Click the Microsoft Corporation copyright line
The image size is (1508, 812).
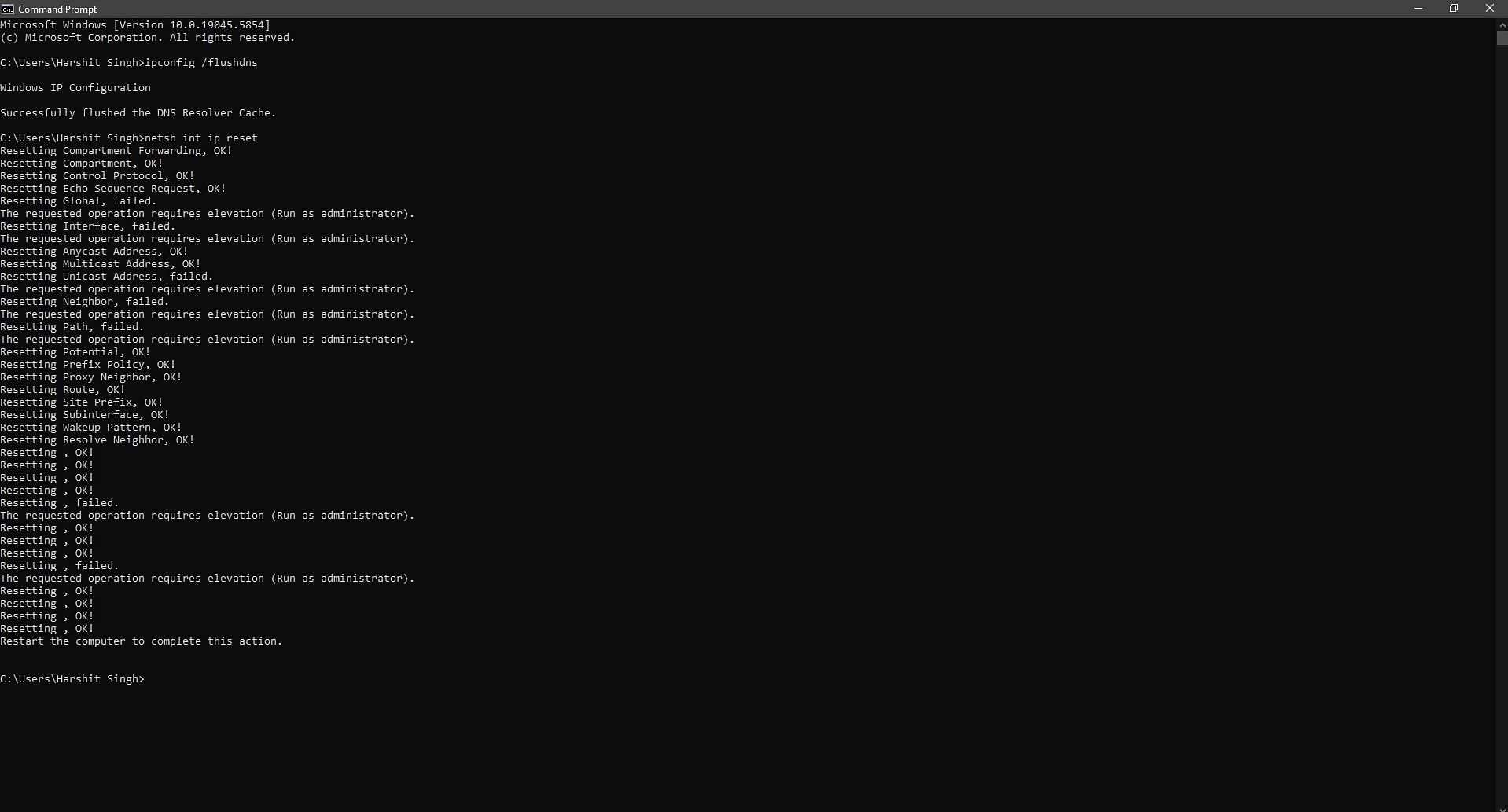(148, 38)
